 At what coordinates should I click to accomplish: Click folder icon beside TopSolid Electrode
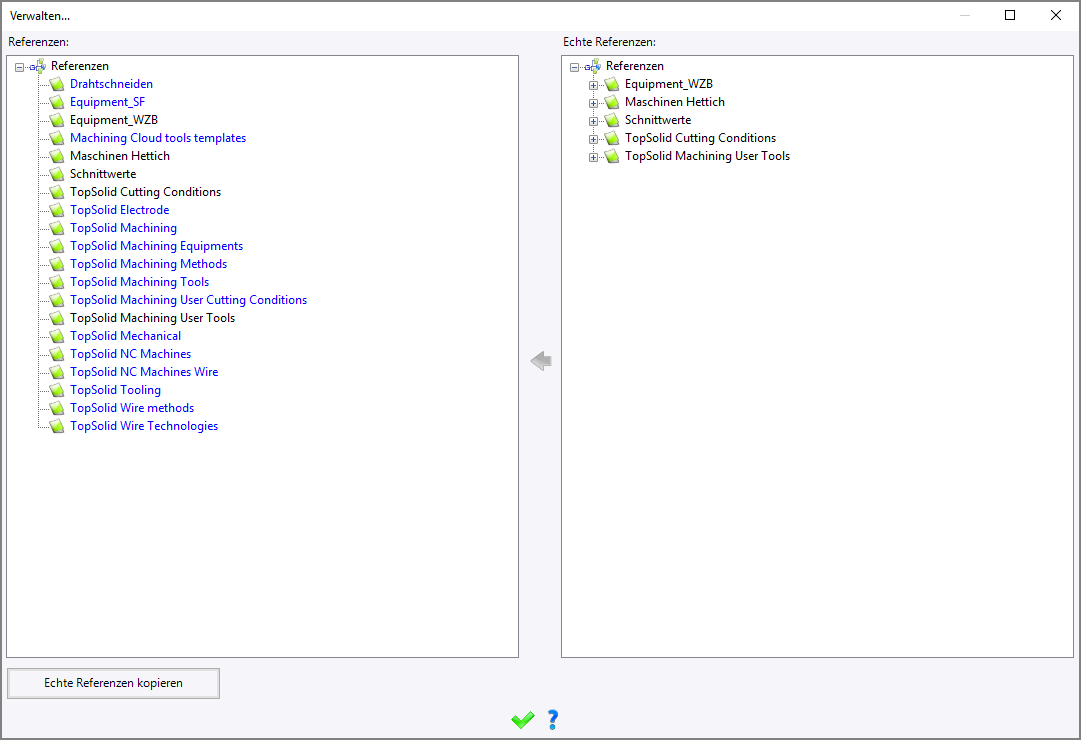pos(57,210)
